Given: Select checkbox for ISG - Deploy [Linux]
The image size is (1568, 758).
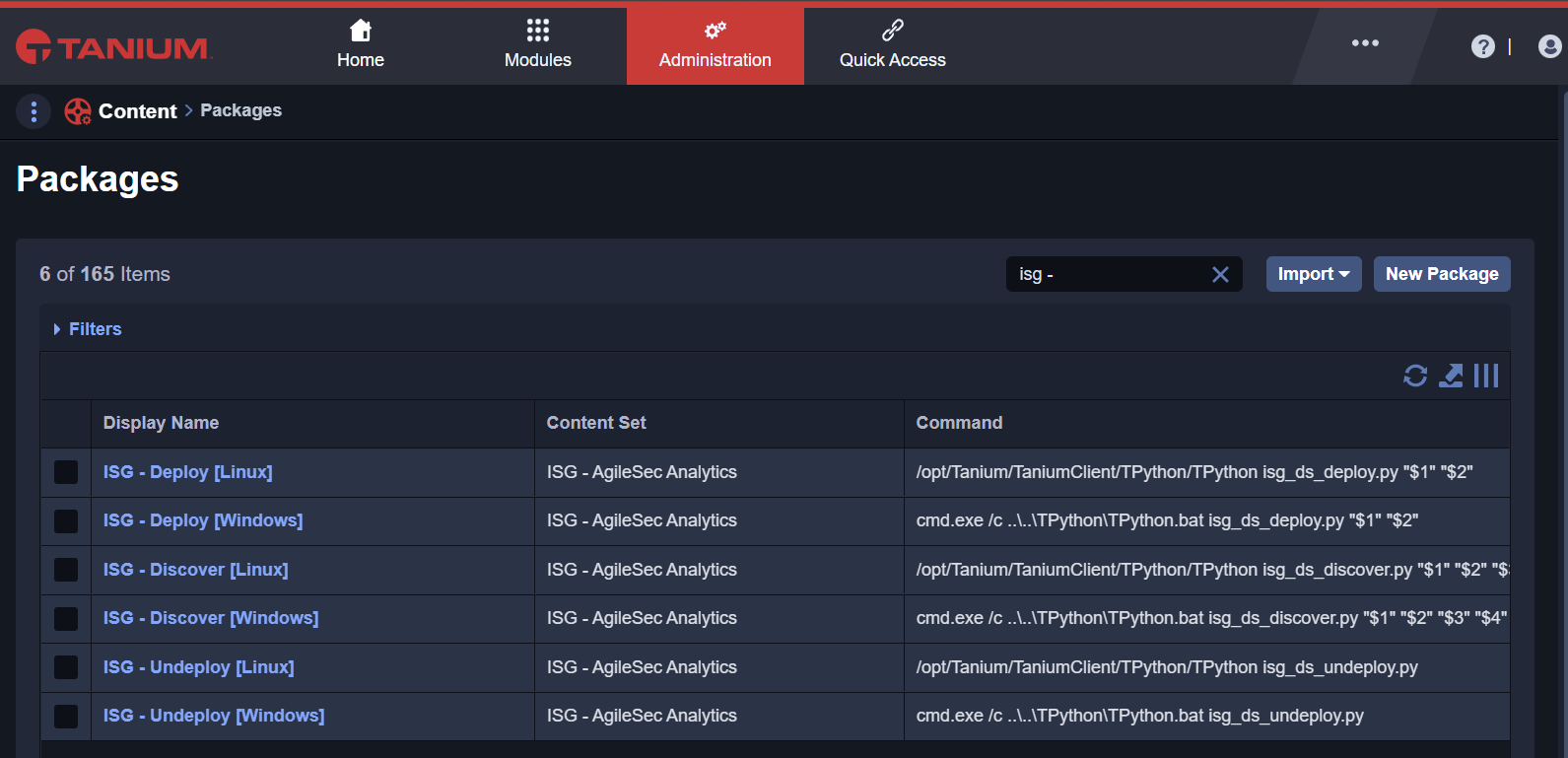Looking at the screenshot, I should coord(66,472).
